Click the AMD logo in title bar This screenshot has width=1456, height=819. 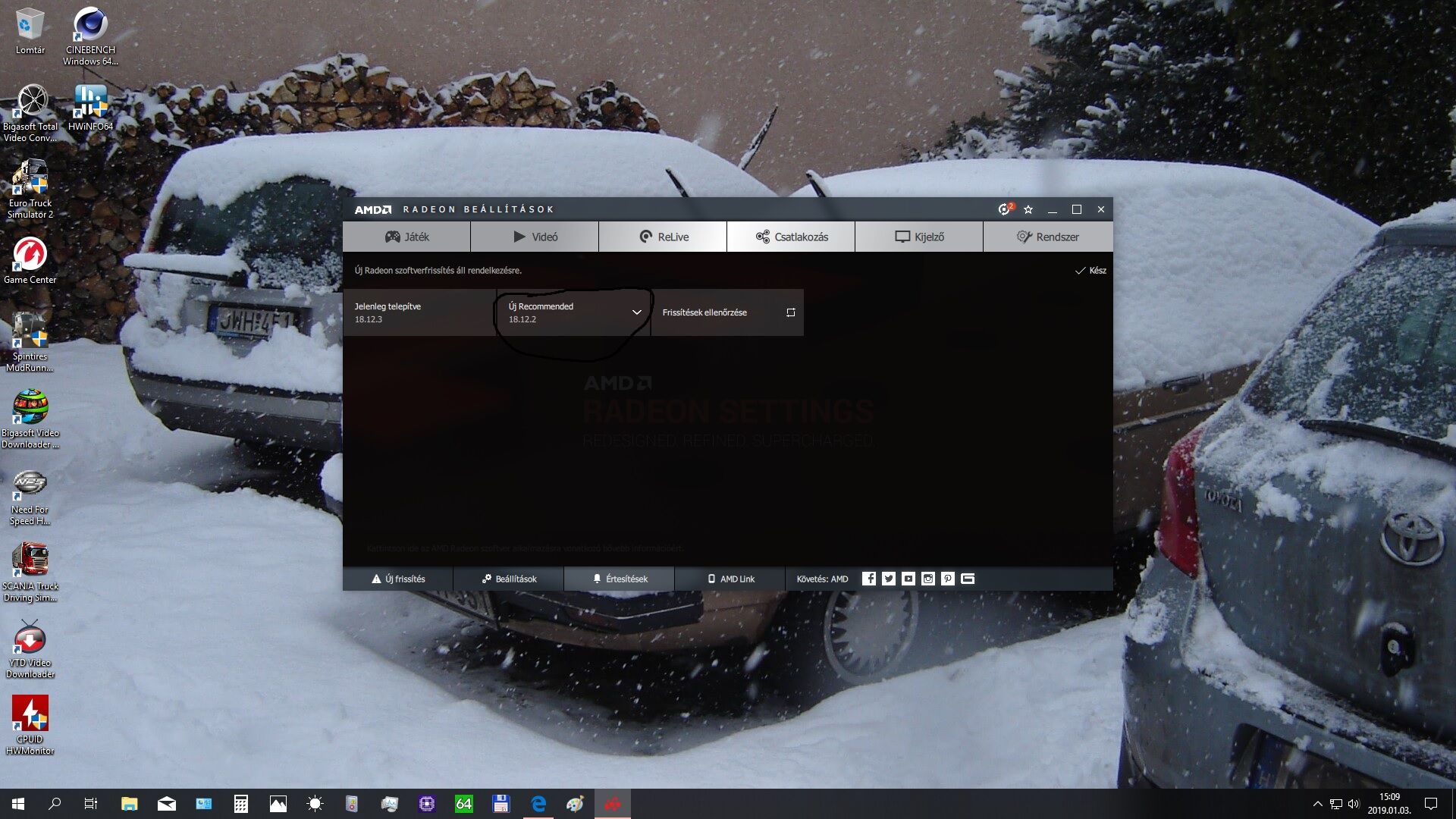tap(373, 209)
